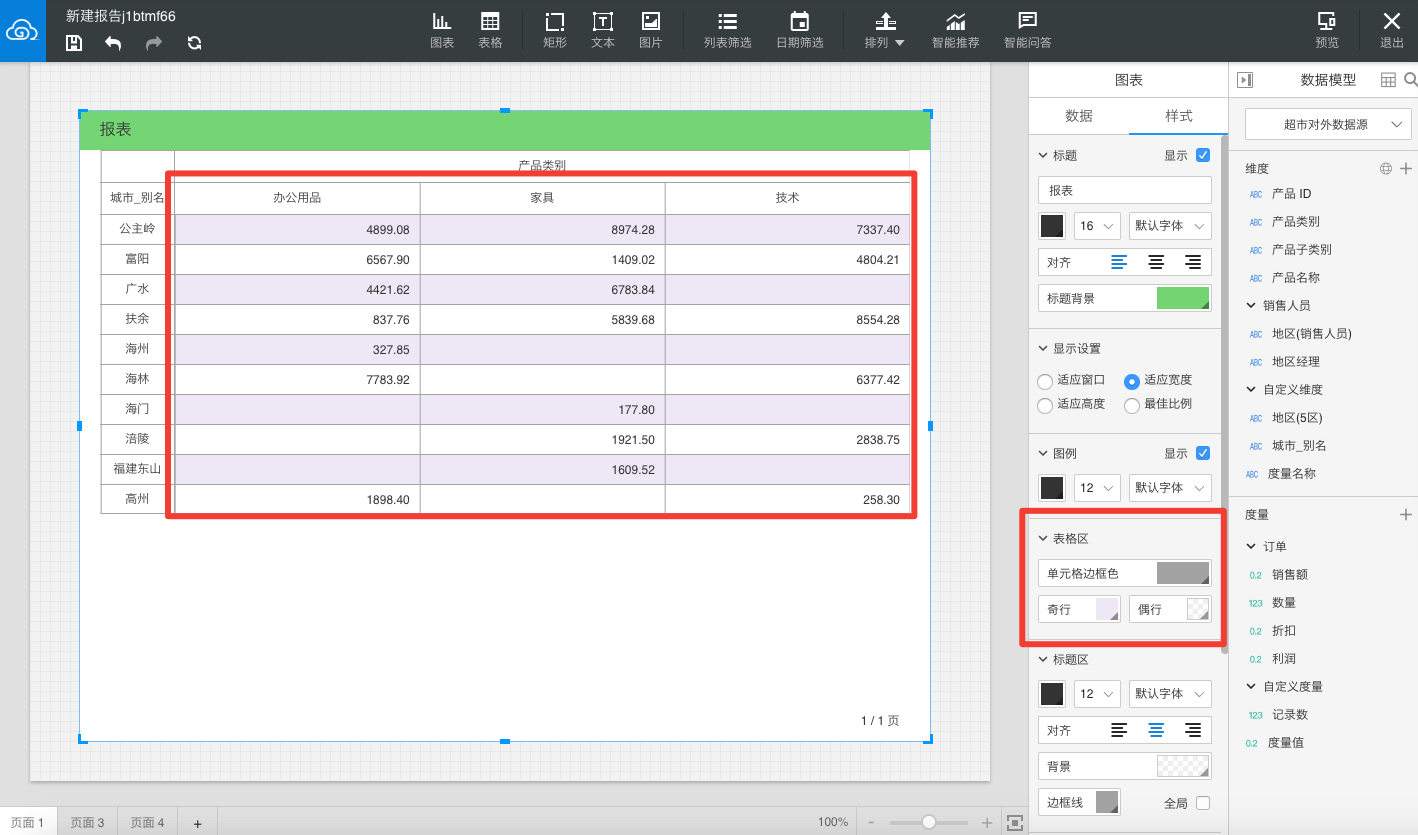
Task: Click the title text field 报表
Action: (x=1125, y=190)
